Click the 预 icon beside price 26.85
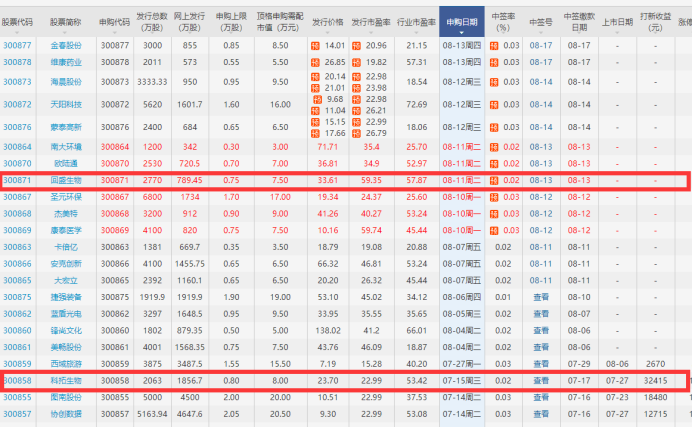692x427 pixels. 315,63
